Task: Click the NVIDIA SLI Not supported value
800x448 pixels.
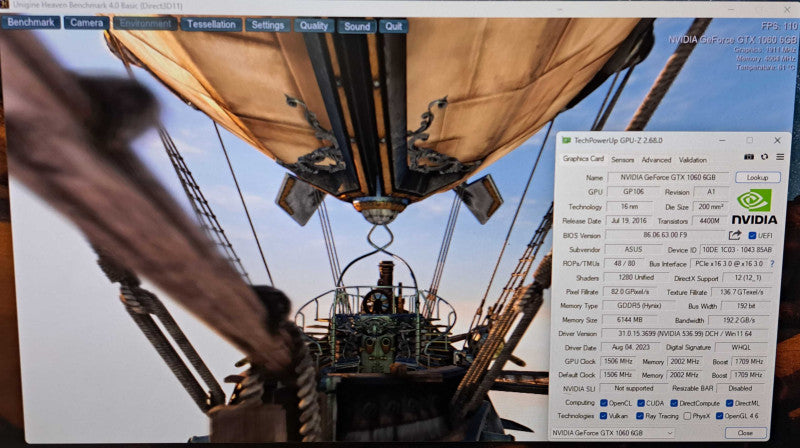Action: [x=633, y=388]
